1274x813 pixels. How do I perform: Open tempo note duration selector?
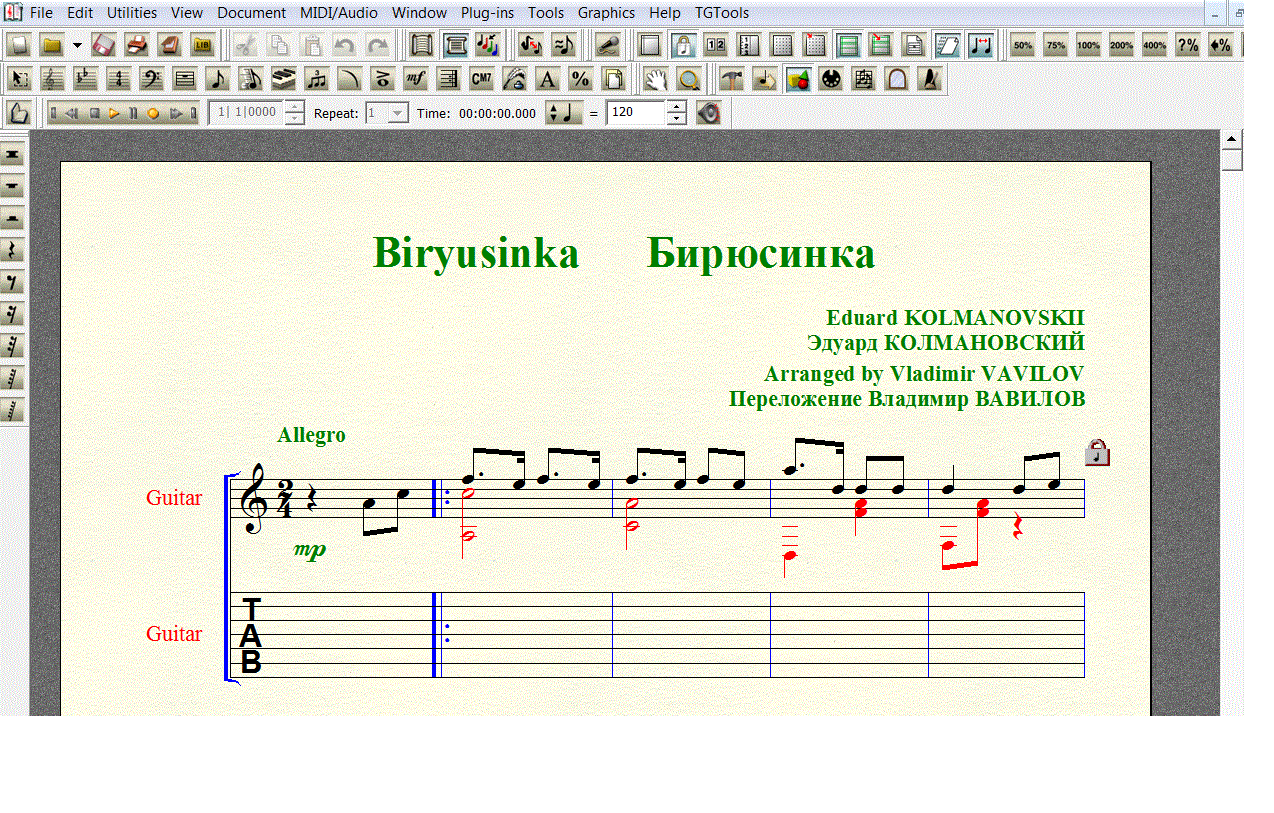click(564, 113)
